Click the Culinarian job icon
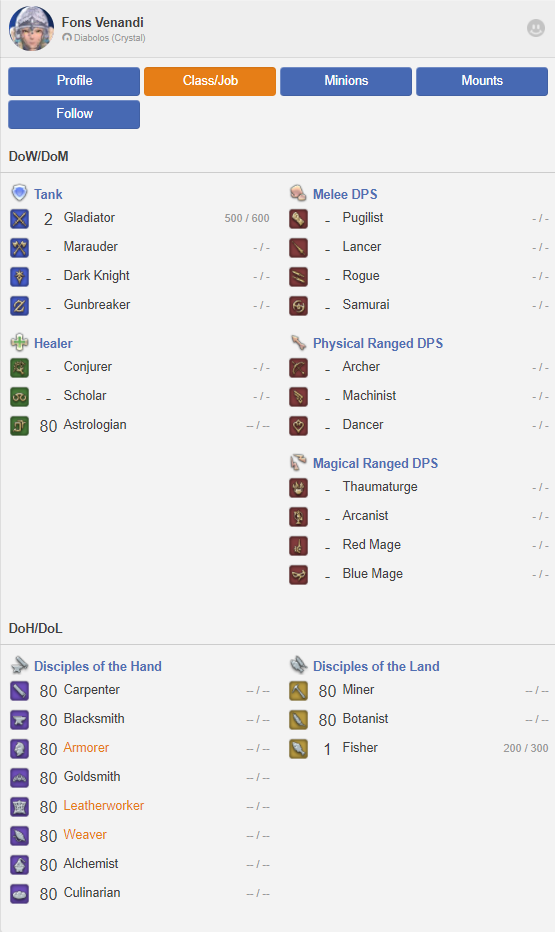The image size is (555, 932). point(20,893)
